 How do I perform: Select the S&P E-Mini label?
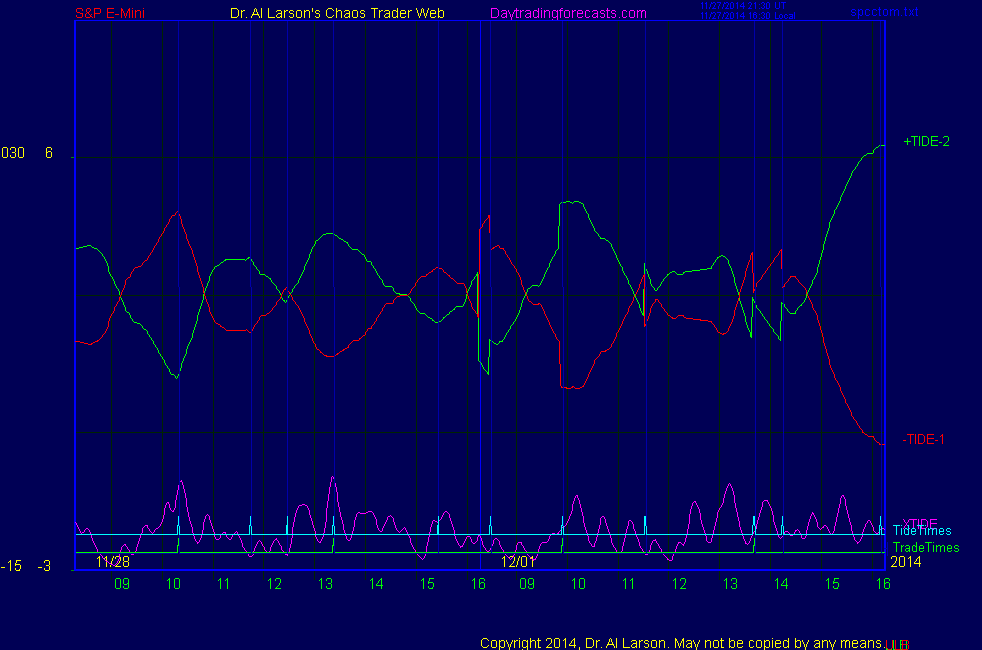tap(111, 13)
